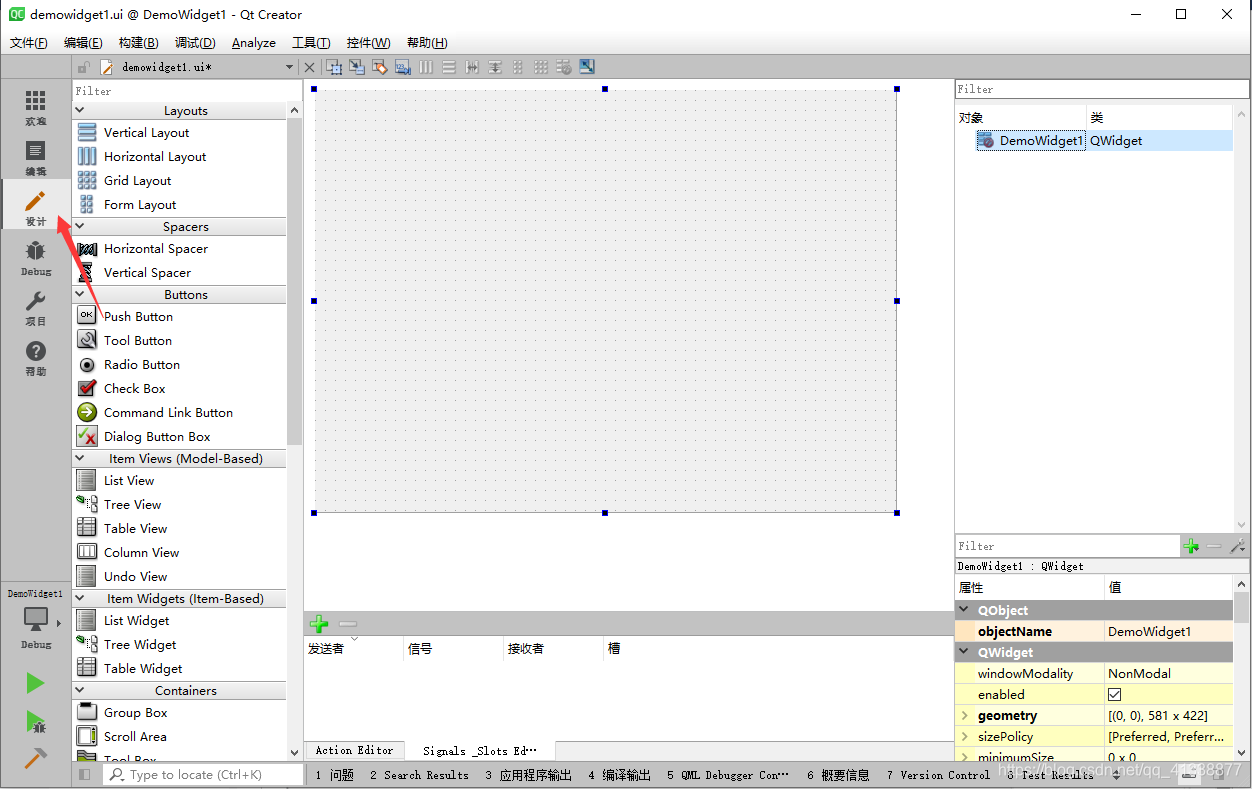Apply Lay Out in a Grid
Screen dimensions: 1252x789
click(541, 67)
